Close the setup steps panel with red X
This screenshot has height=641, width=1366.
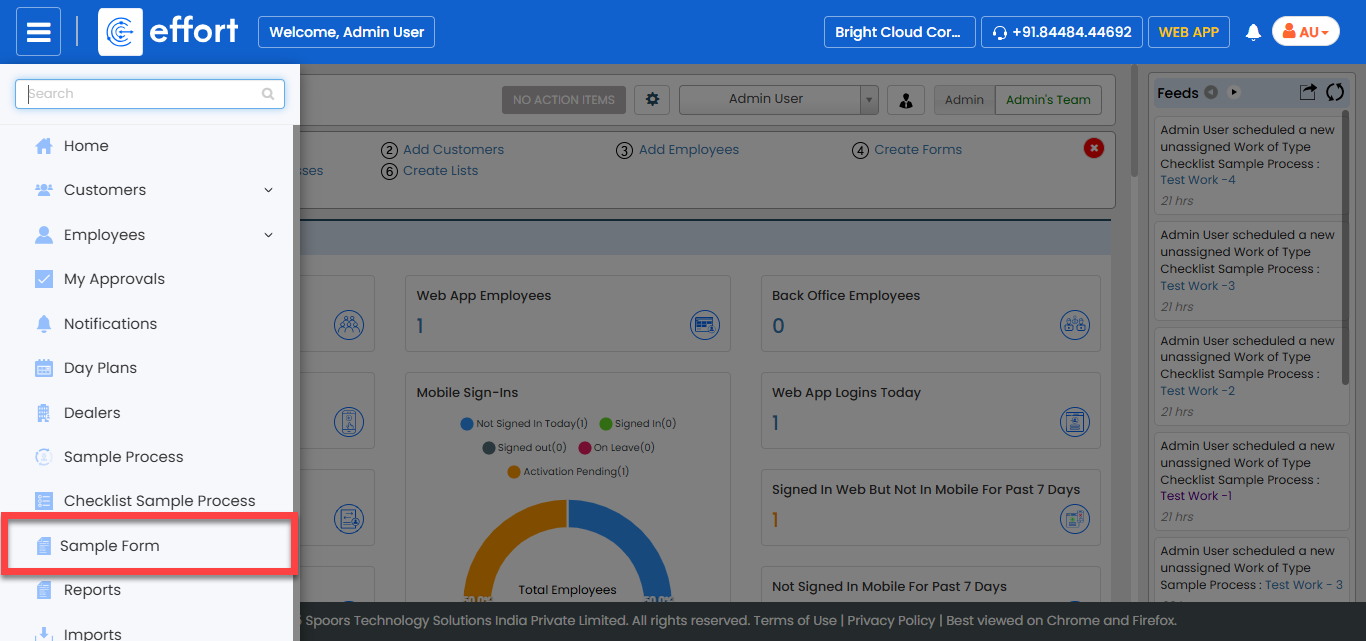[1094, 148]
